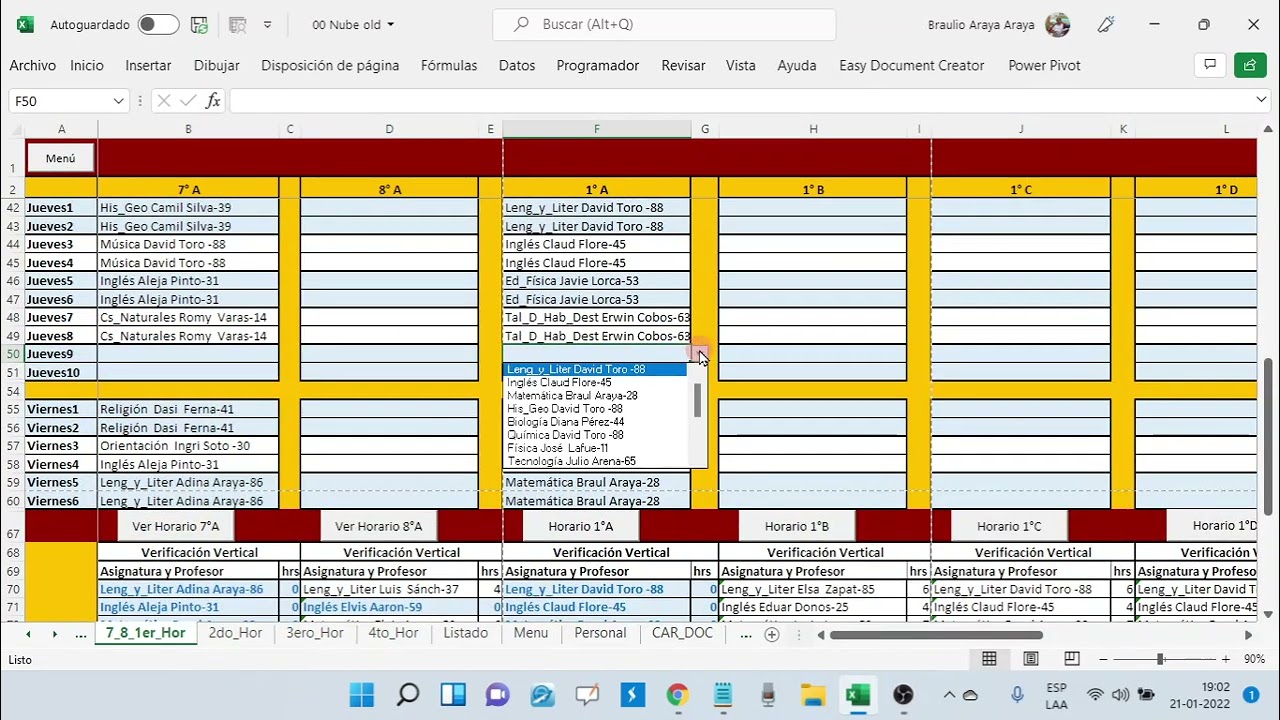Click the user account avatar picture
Image resolution: width=1280 pixels, height=720 pixels.
click(x=1057, y=25)
